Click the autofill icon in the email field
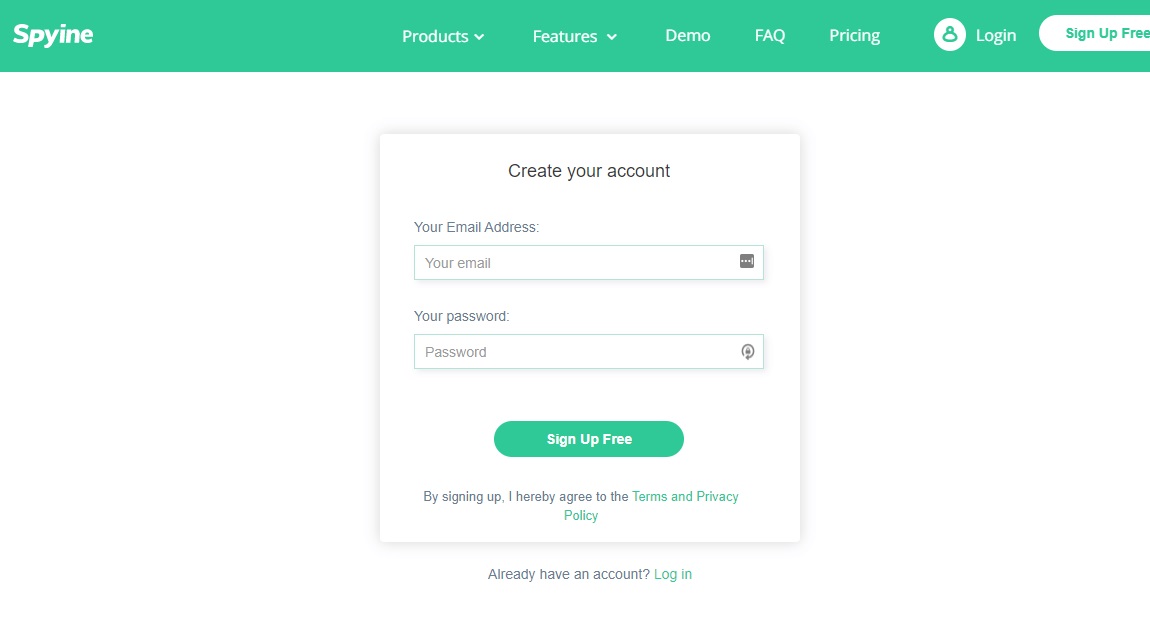The height and width of the screenshot is (635, 1150). click(746, 261)
